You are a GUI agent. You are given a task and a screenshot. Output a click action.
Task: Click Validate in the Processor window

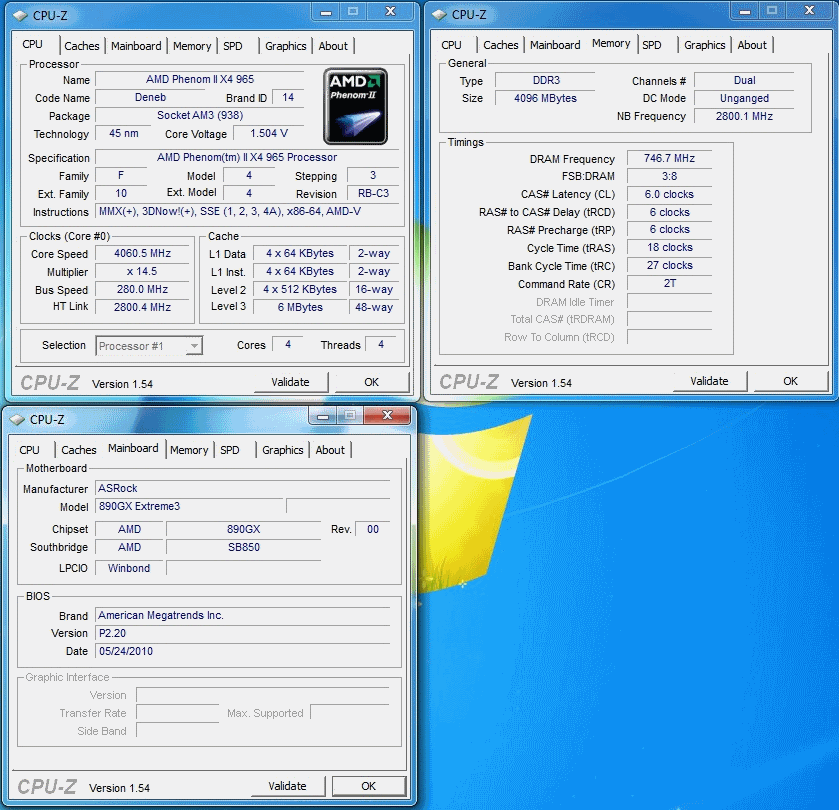click(290, 381)
